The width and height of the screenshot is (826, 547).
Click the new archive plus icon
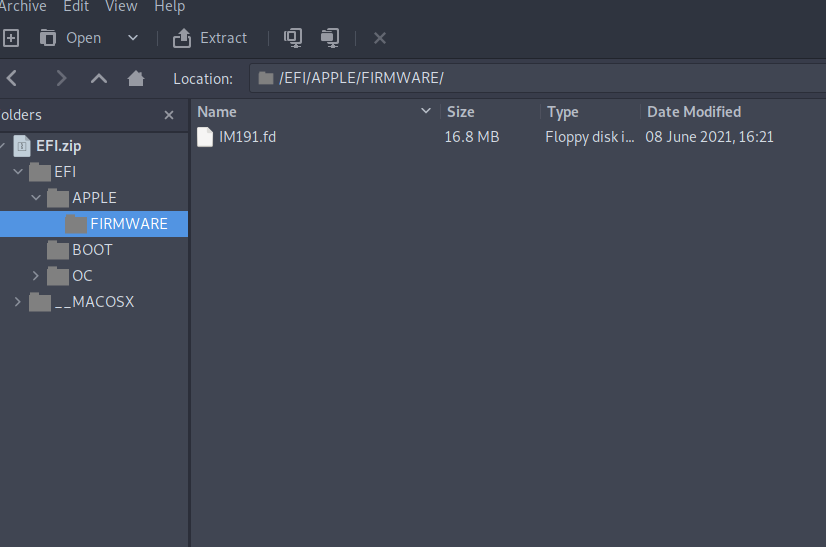[11, 38]
